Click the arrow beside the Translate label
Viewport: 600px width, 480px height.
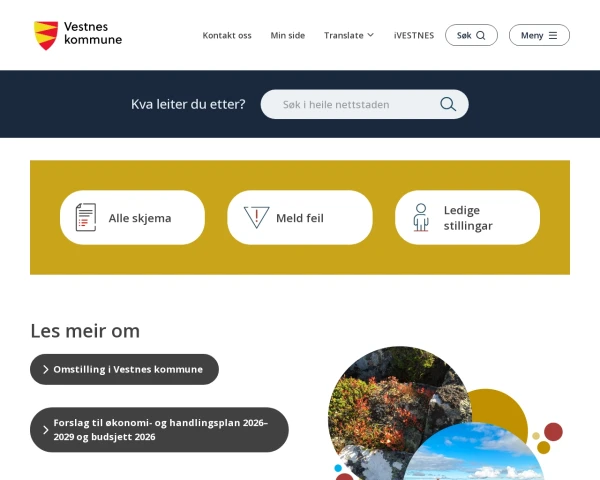point(370,35)
